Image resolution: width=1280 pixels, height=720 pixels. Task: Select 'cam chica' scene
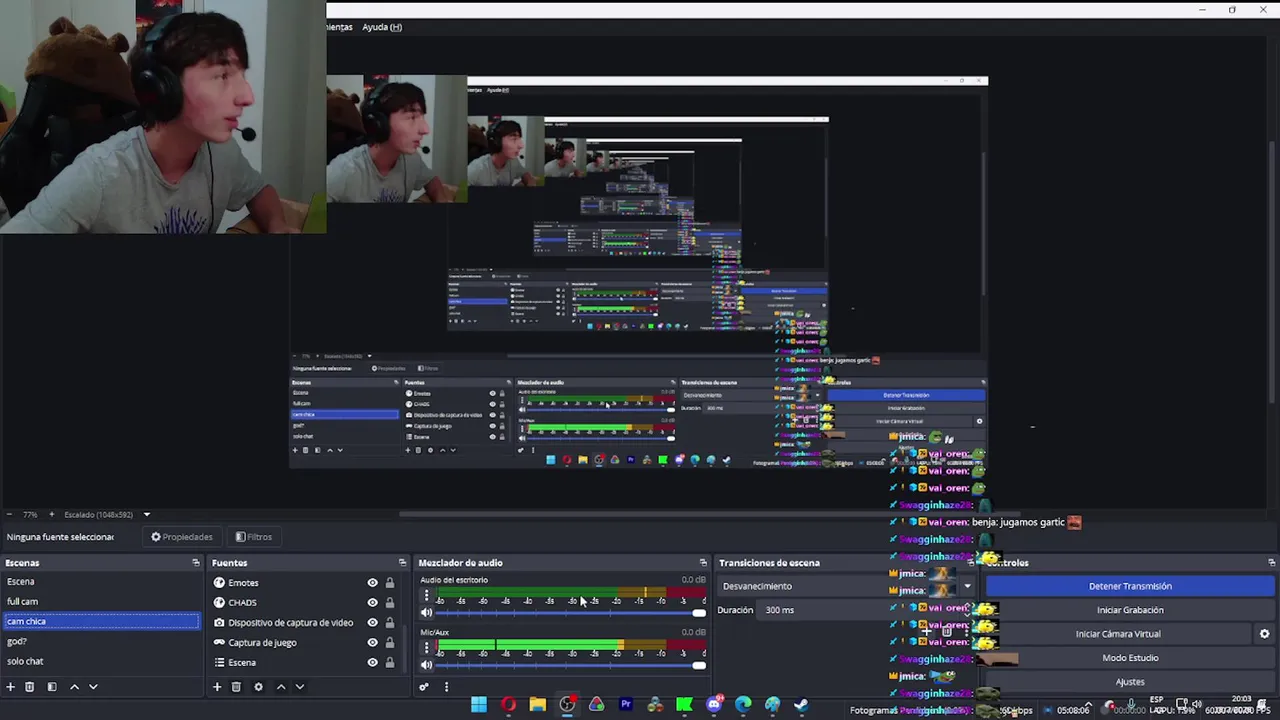click(101, 621)
